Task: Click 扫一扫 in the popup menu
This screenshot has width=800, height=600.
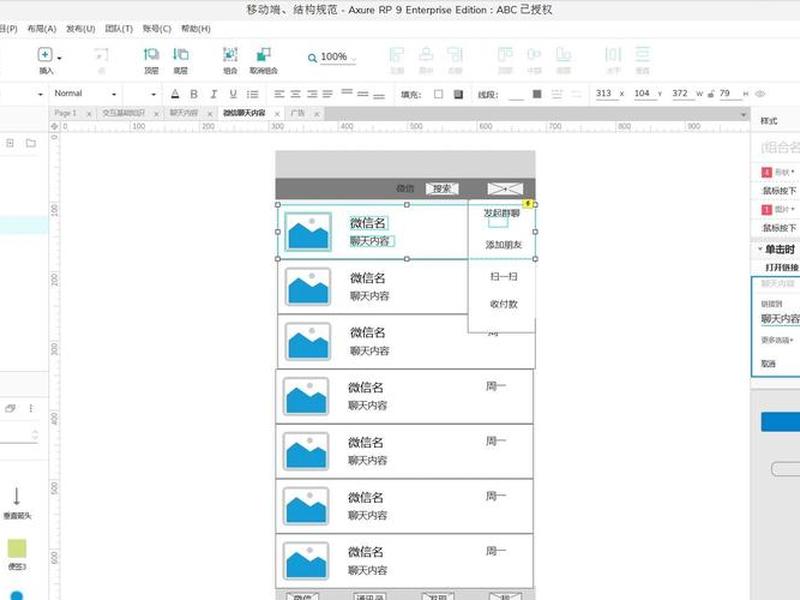Action: (504, 277)
